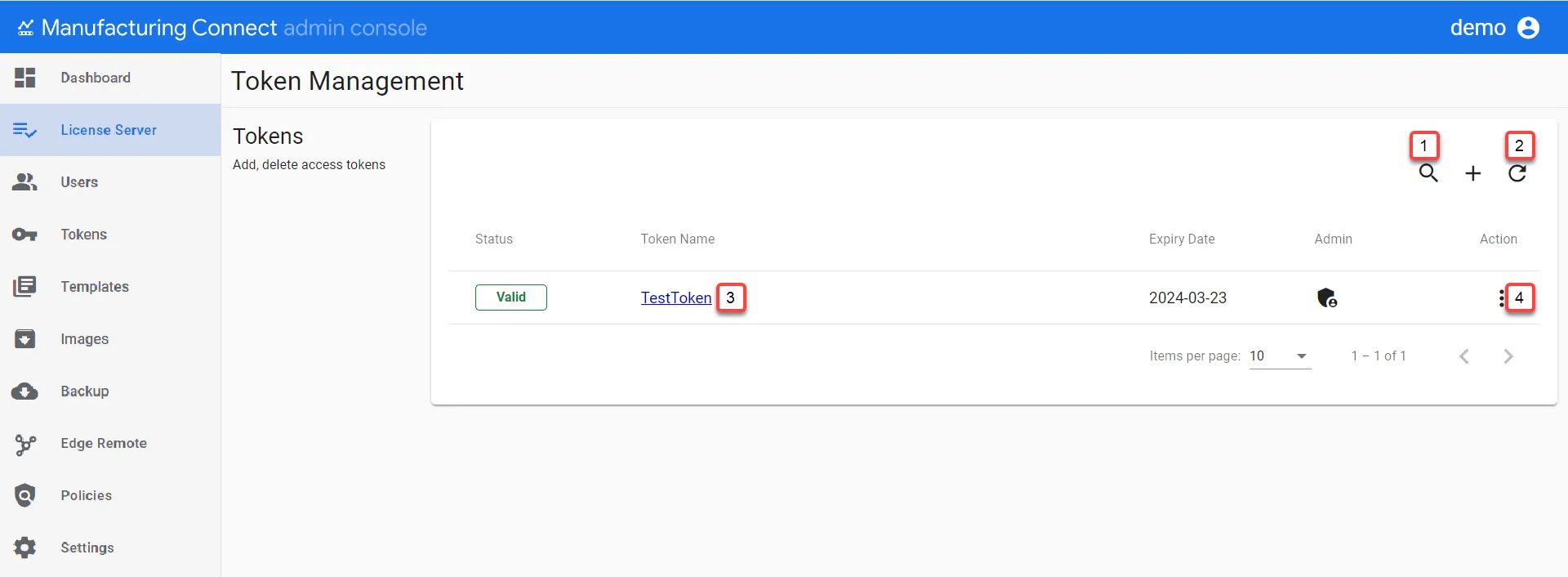Click the Expiry Date column header
Screen dimensions: 1568x577
click(1182, 239)
